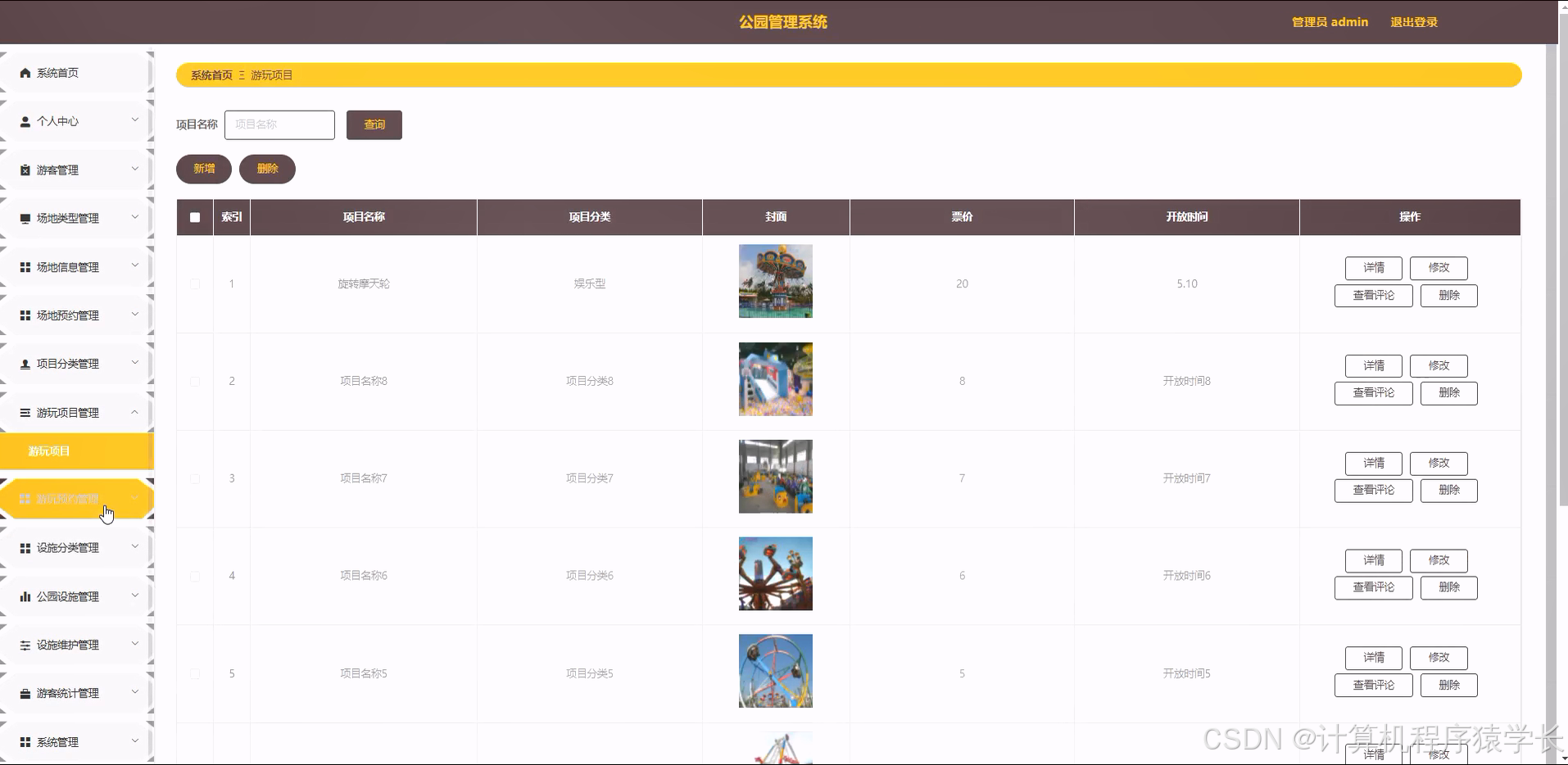Click the cover thumbnail of 项目名称5
The width and height of the screenshot is (1568, 765).
(776, 671)
